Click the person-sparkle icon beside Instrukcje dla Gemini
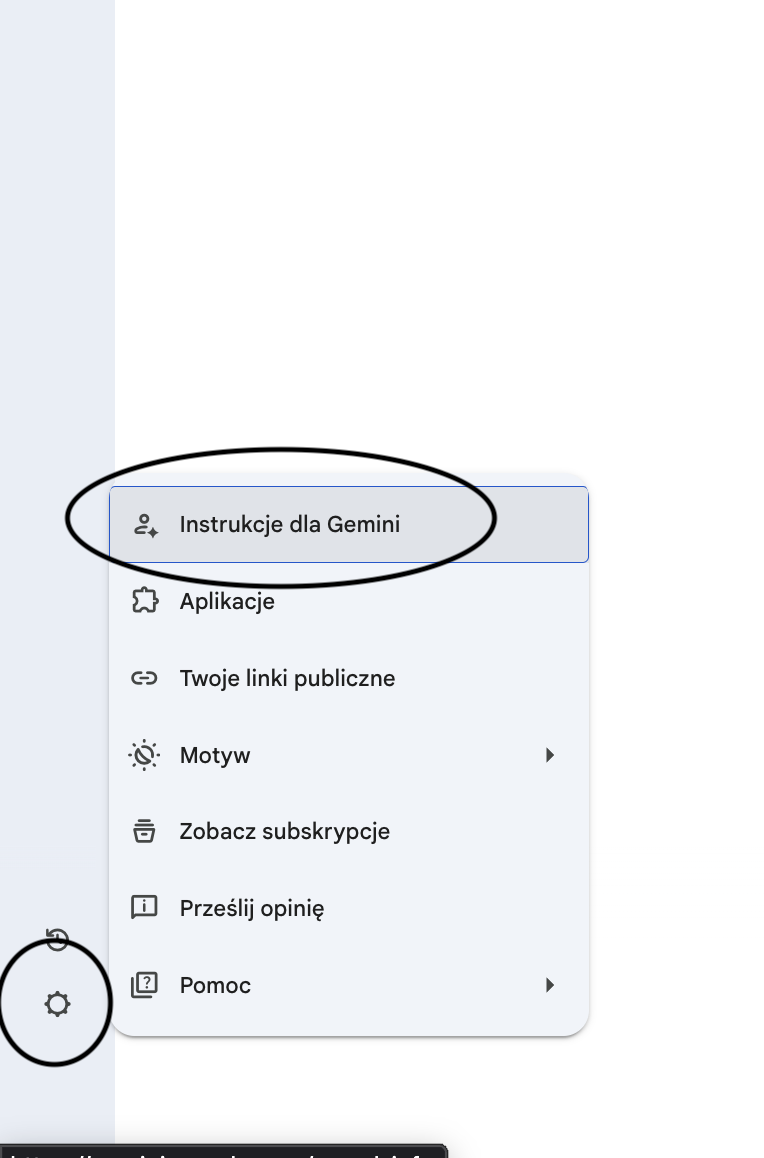Image resolution: width=764 pixels, height=1158 pixels. point(145,525)
